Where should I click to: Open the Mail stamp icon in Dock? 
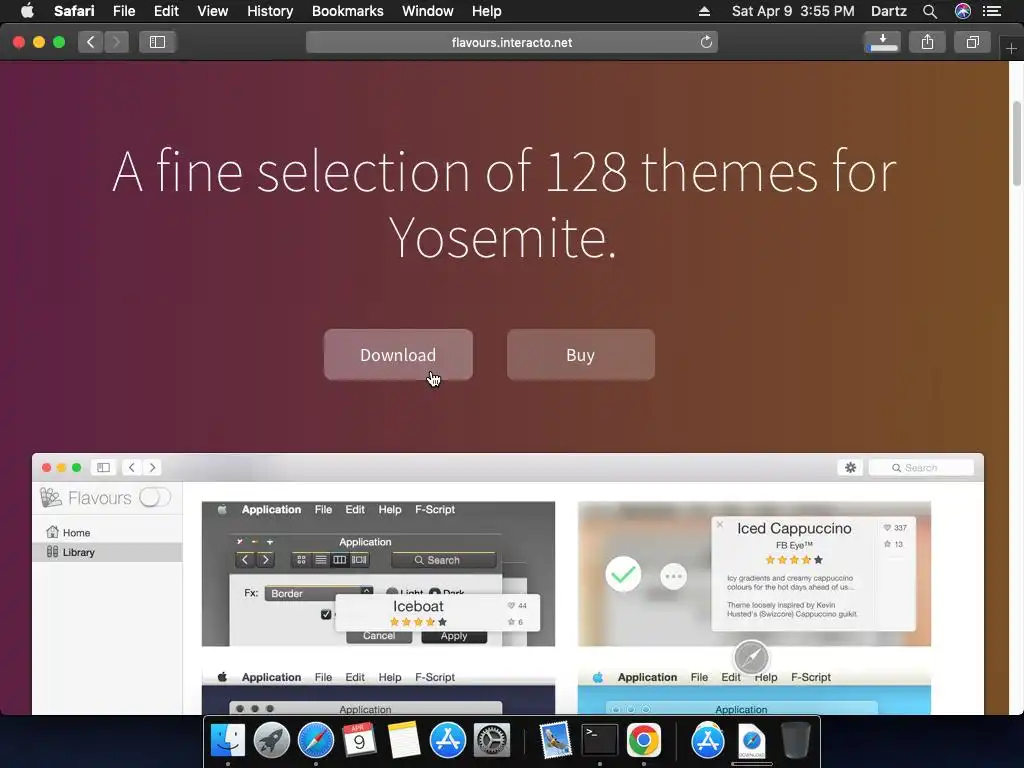coord(556,741)
